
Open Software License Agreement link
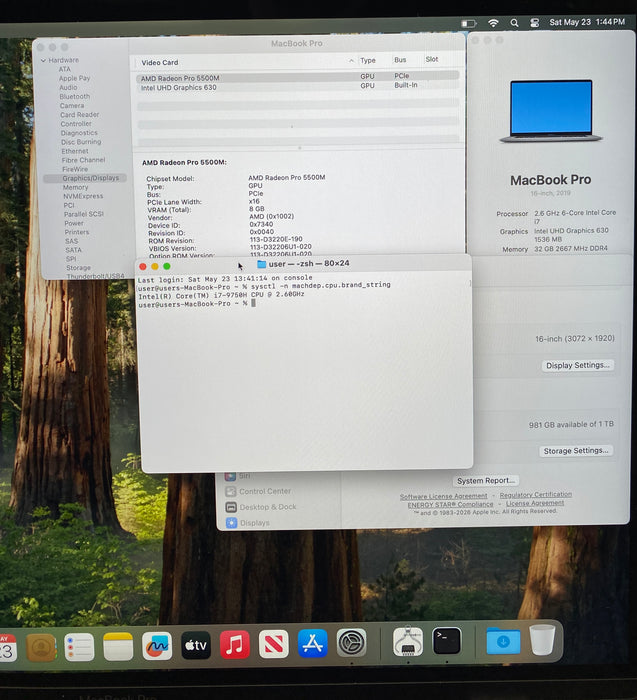[443, 496]
